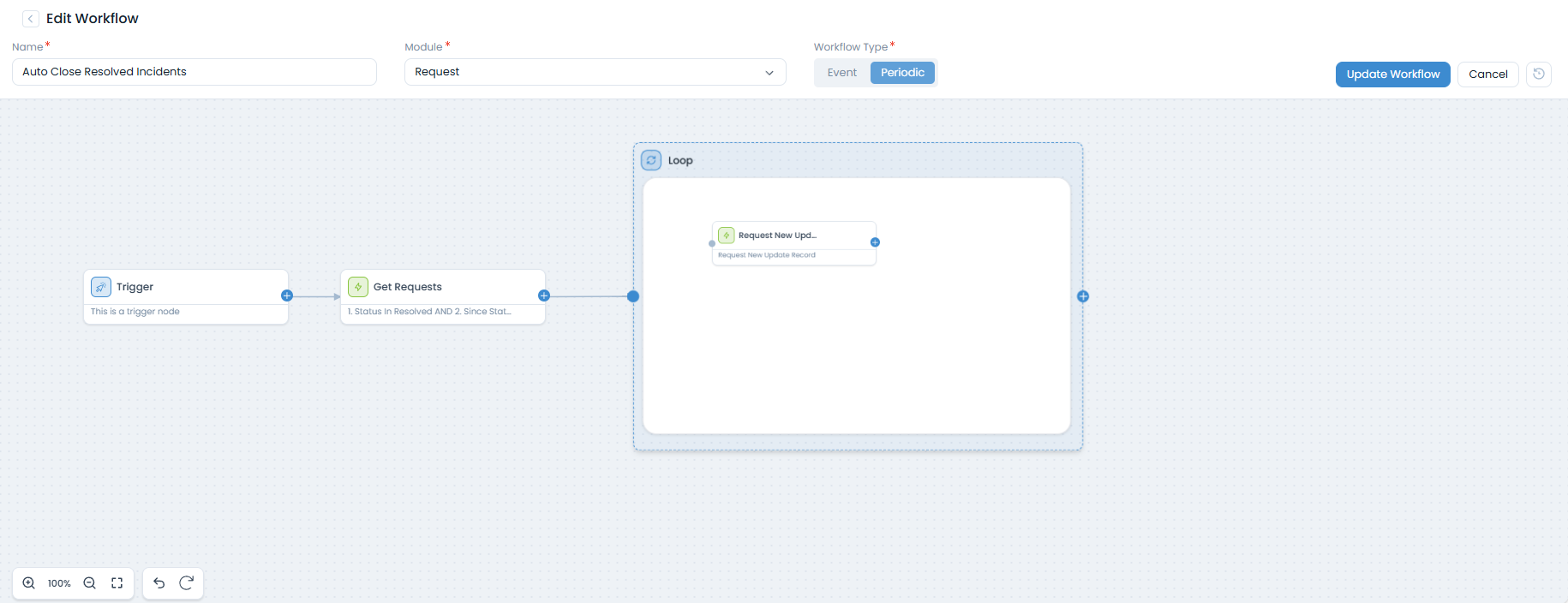Click the zoom in magnifier icon
The width and height of the screenshot is (1568, 603).
tap(29, 583)
